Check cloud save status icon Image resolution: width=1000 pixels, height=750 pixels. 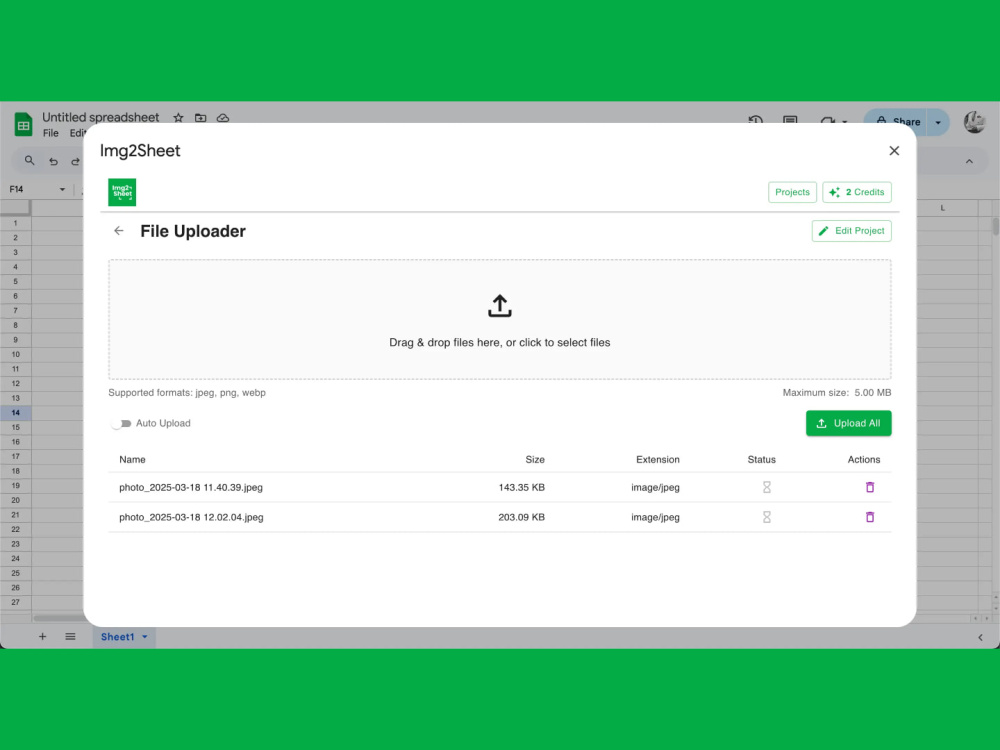pos(223,118)
